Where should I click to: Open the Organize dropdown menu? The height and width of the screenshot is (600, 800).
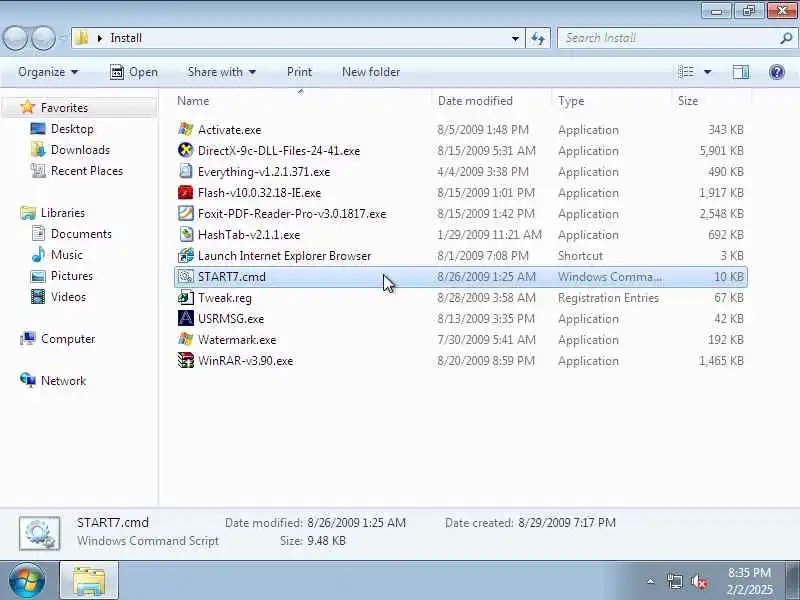[x=48, y=72]
